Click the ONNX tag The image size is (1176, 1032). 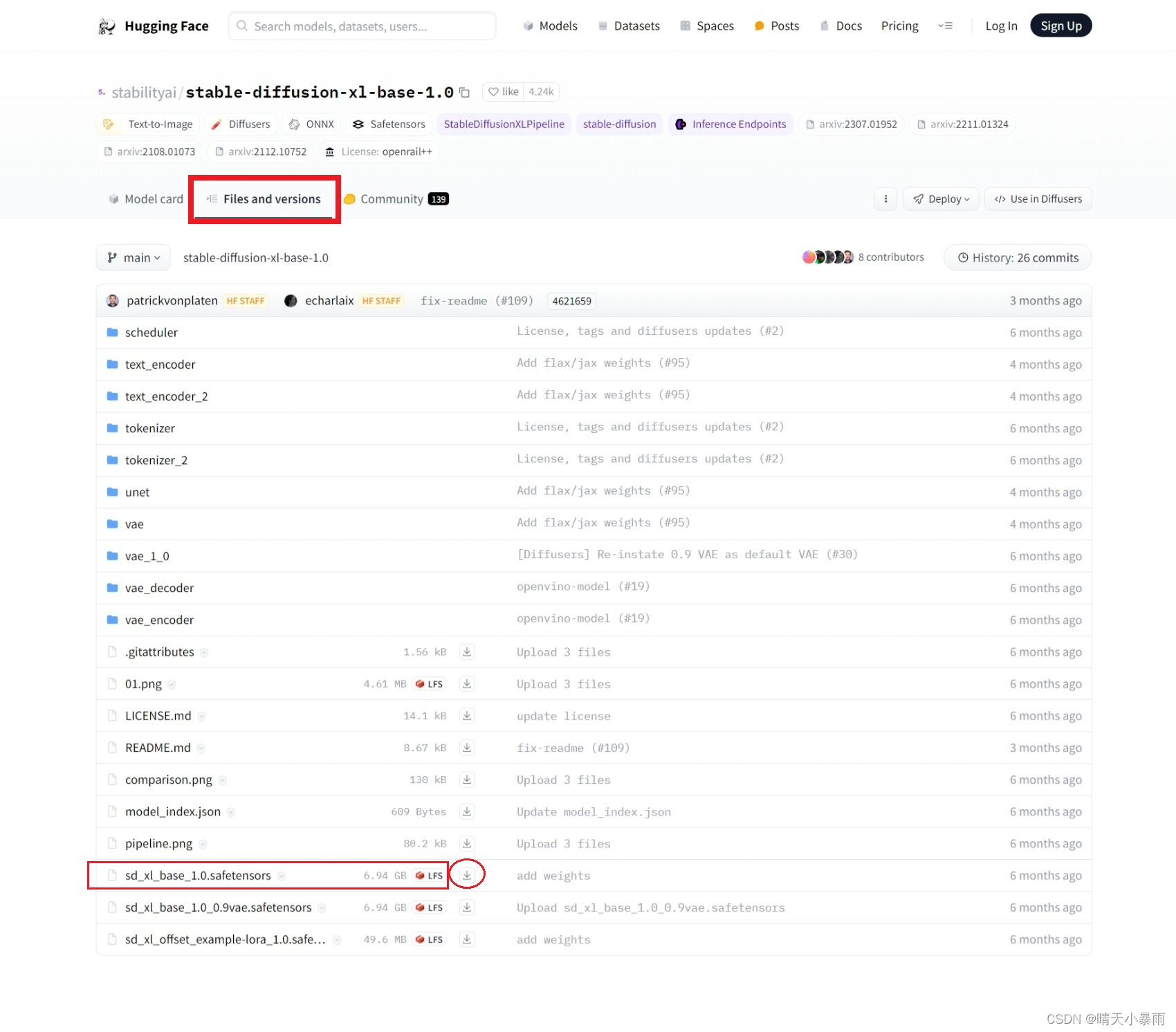pyautogui.click(x=311, y=125)
